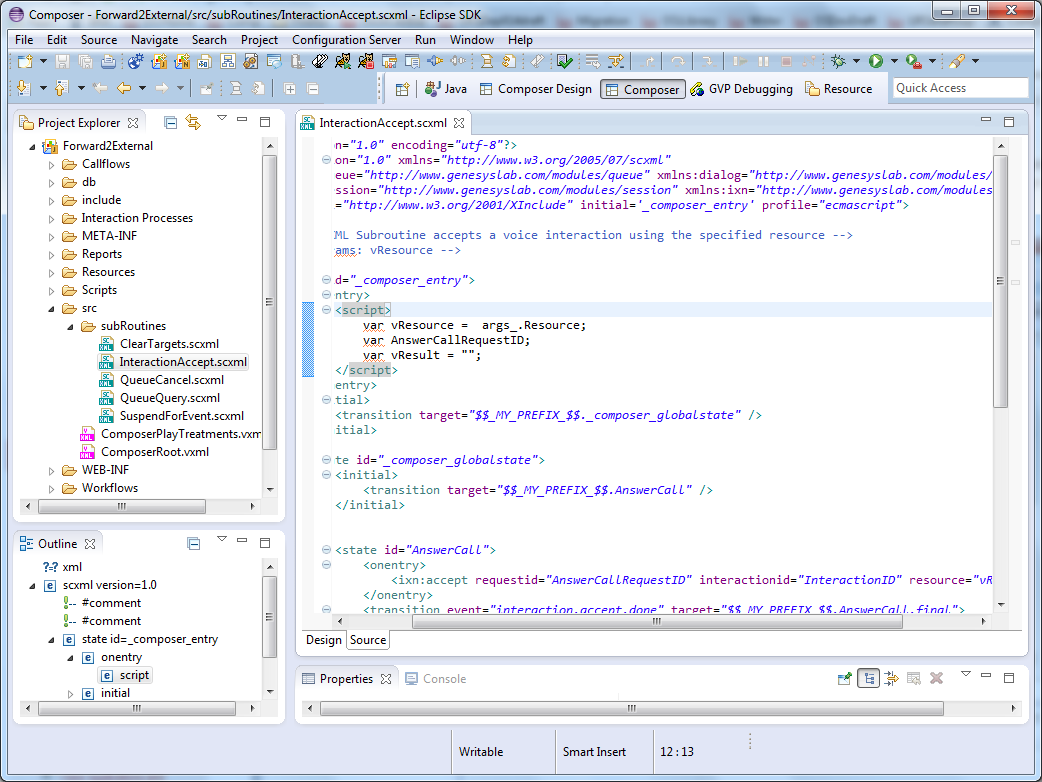Select ComposerRoot.vxml file
Viewport: 1042px width, 782px height.
[155, 452]
